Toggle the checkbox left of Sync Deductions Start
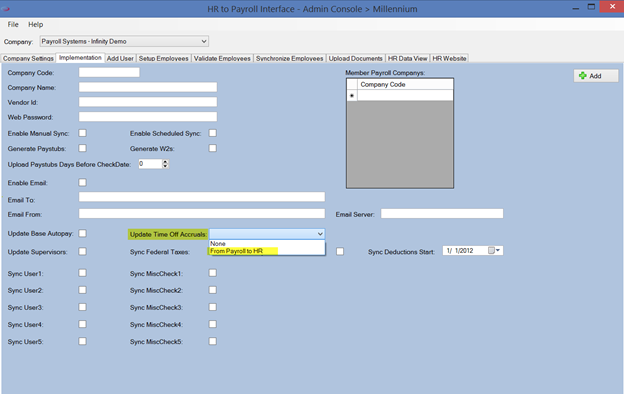The image size is (624, 394). [340, 252]
